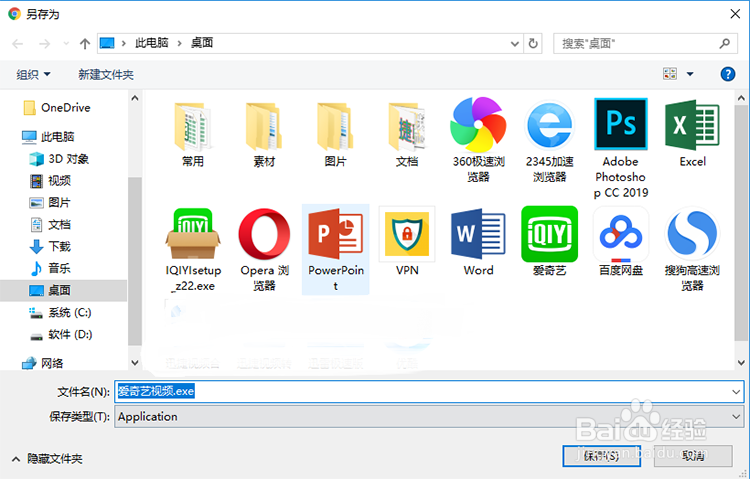Click the navigation pane scroll up arrow
The height and width of the screenshot is (479, 750).
(x=135, y=98)
